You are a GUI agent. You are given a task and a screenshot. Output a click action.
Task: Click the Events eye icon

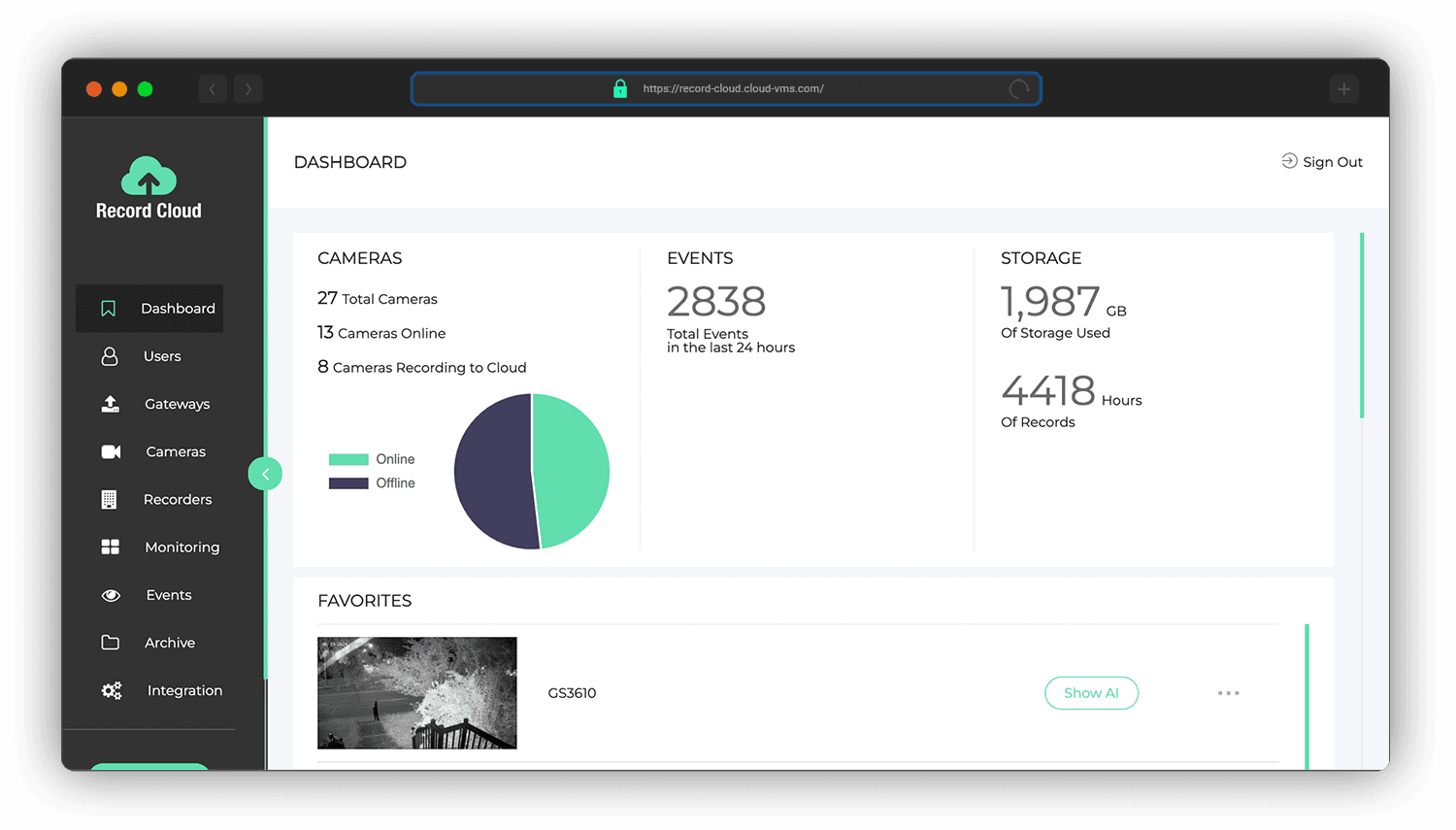coord(111,595)
